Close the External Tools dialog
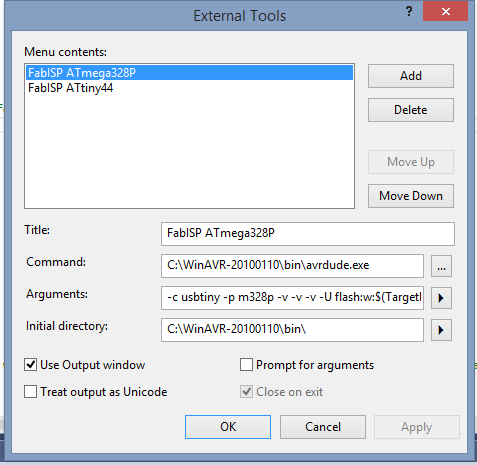Viewport: 477px width, 465px height. click(445, 12)
